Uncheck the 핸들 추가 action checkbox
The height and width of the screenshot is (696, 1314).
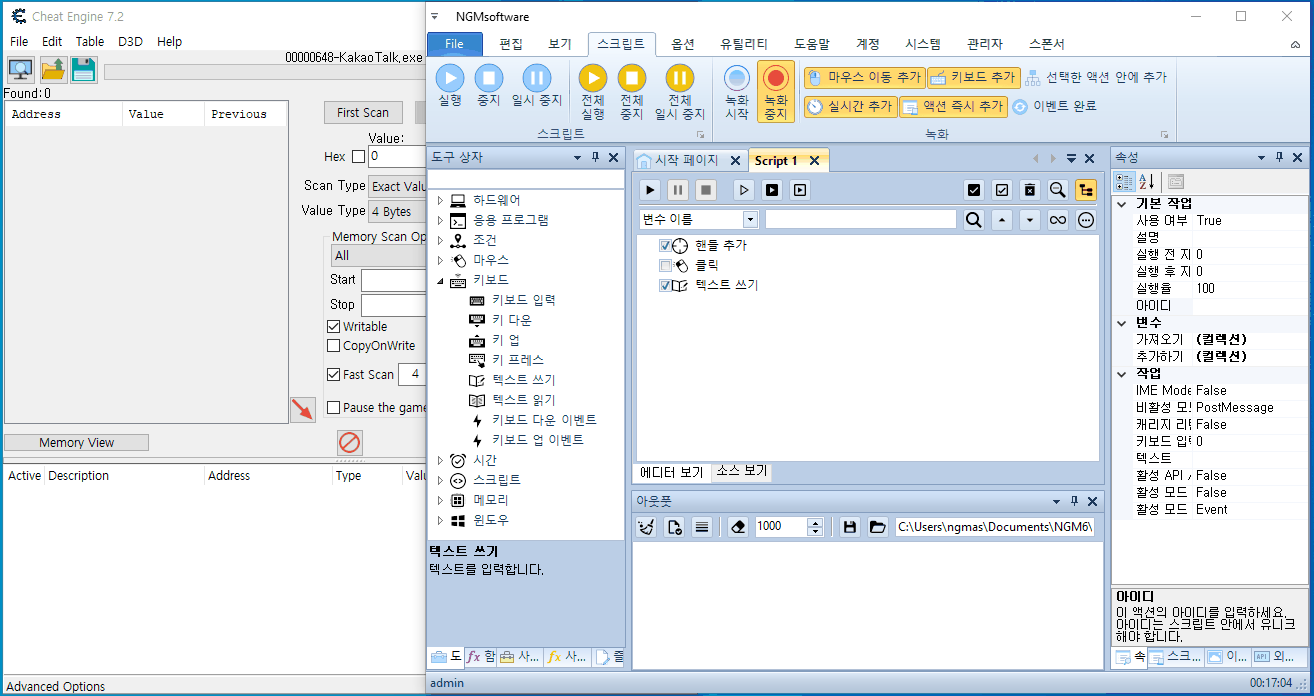[665, 246]
